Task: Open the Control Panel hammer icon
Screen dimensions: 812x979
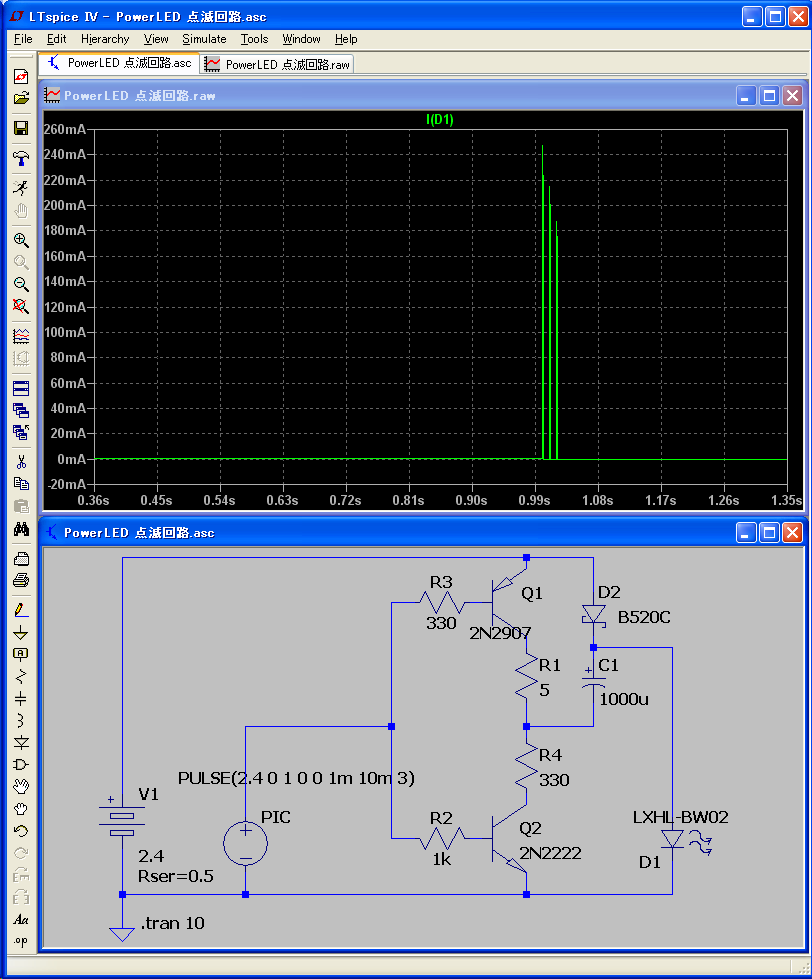Action: 21,159
